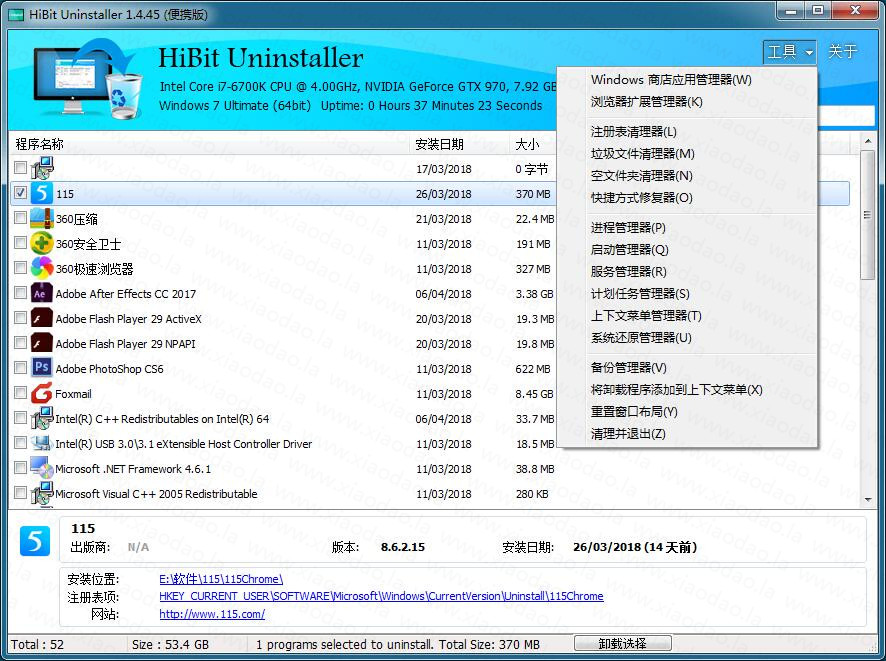
Task: Click the 3.38 GB size cell
Action: click(535, 294)
